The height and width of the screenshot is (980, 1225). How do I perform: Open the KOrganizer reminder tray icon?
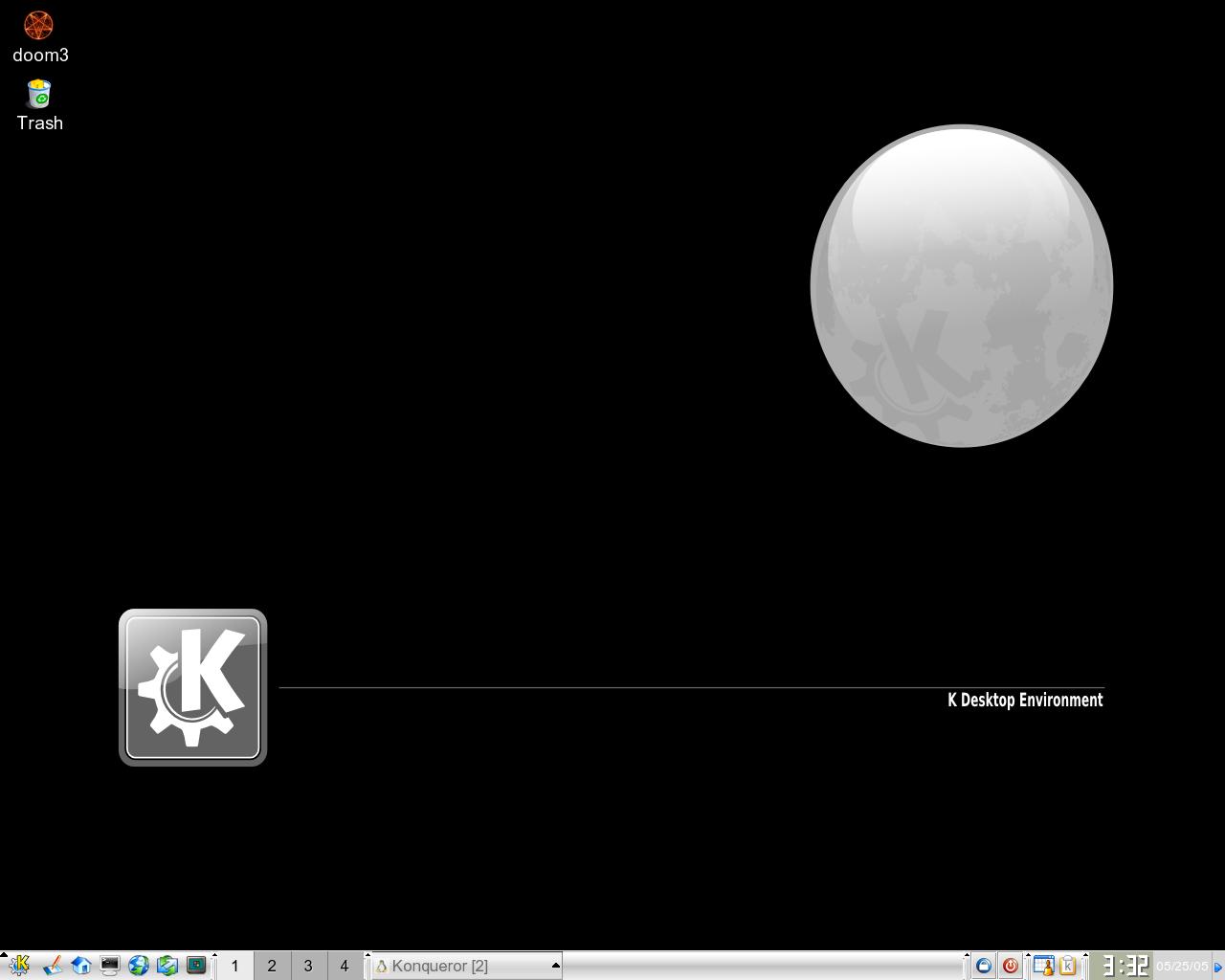tap(1044, 966)
